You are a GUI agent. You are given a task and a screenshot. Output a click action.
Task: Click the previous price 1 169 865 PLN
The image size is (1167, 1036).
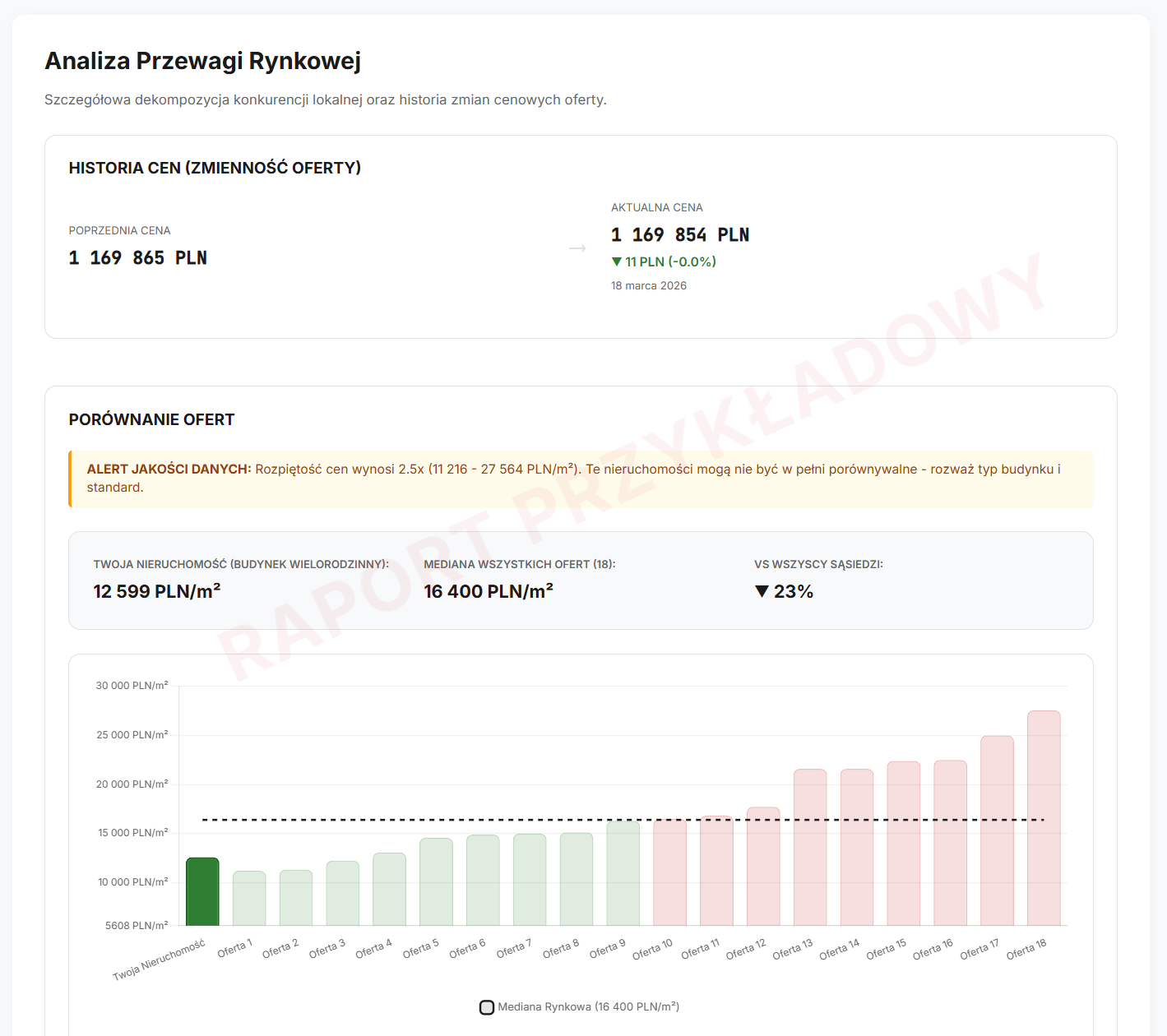click(138, 258)
